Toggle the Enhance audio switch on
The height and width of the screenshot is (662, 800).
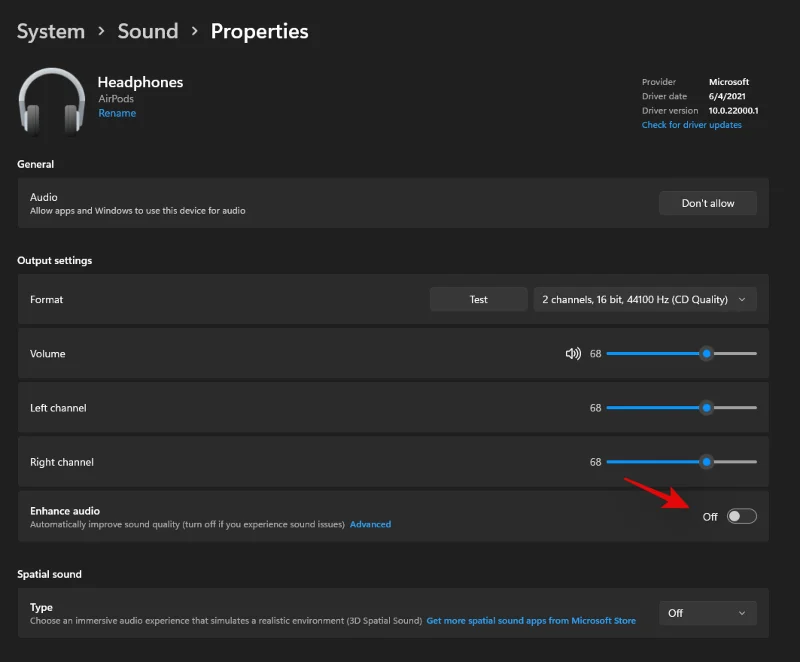742,516
